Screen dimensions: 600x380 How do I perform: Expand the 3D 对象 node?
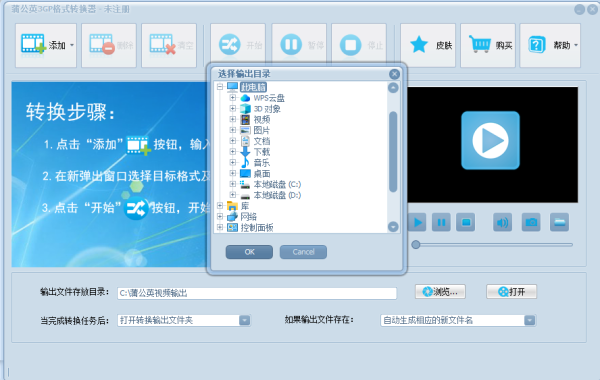[x=233, y=109]
